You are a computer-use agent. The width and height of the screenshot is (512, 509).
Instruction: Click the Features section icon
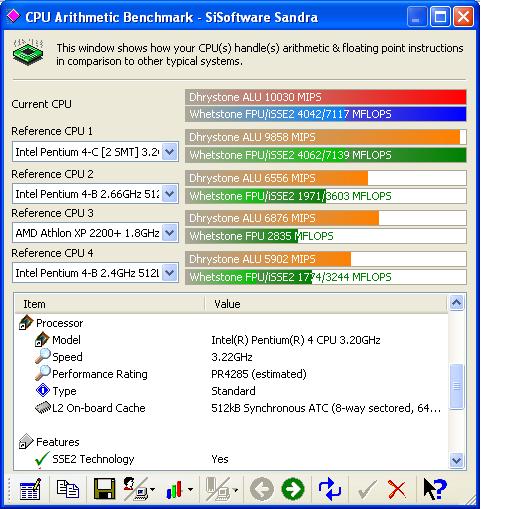click(x=26, y=442)
